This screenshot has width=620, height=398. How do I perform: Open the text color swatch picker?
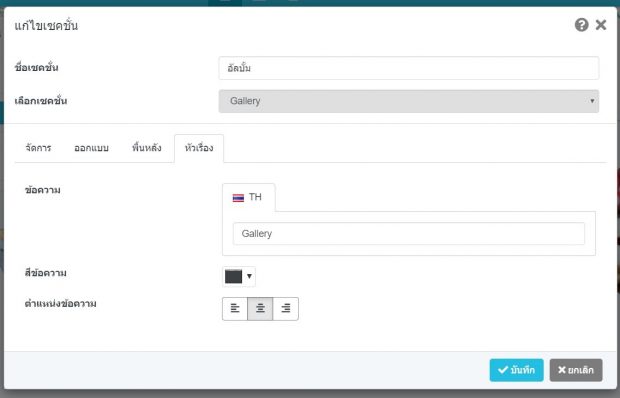coord(239,276)
